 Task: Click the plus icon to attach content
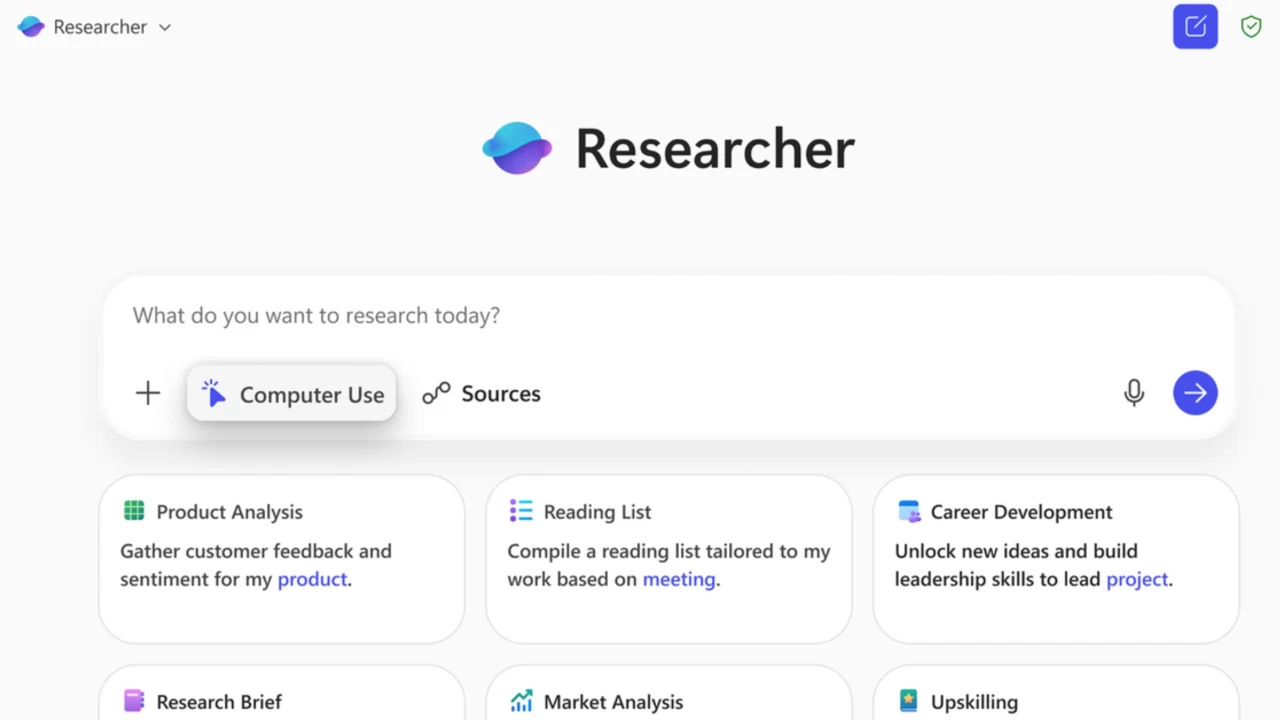click(x=147, y=393)
